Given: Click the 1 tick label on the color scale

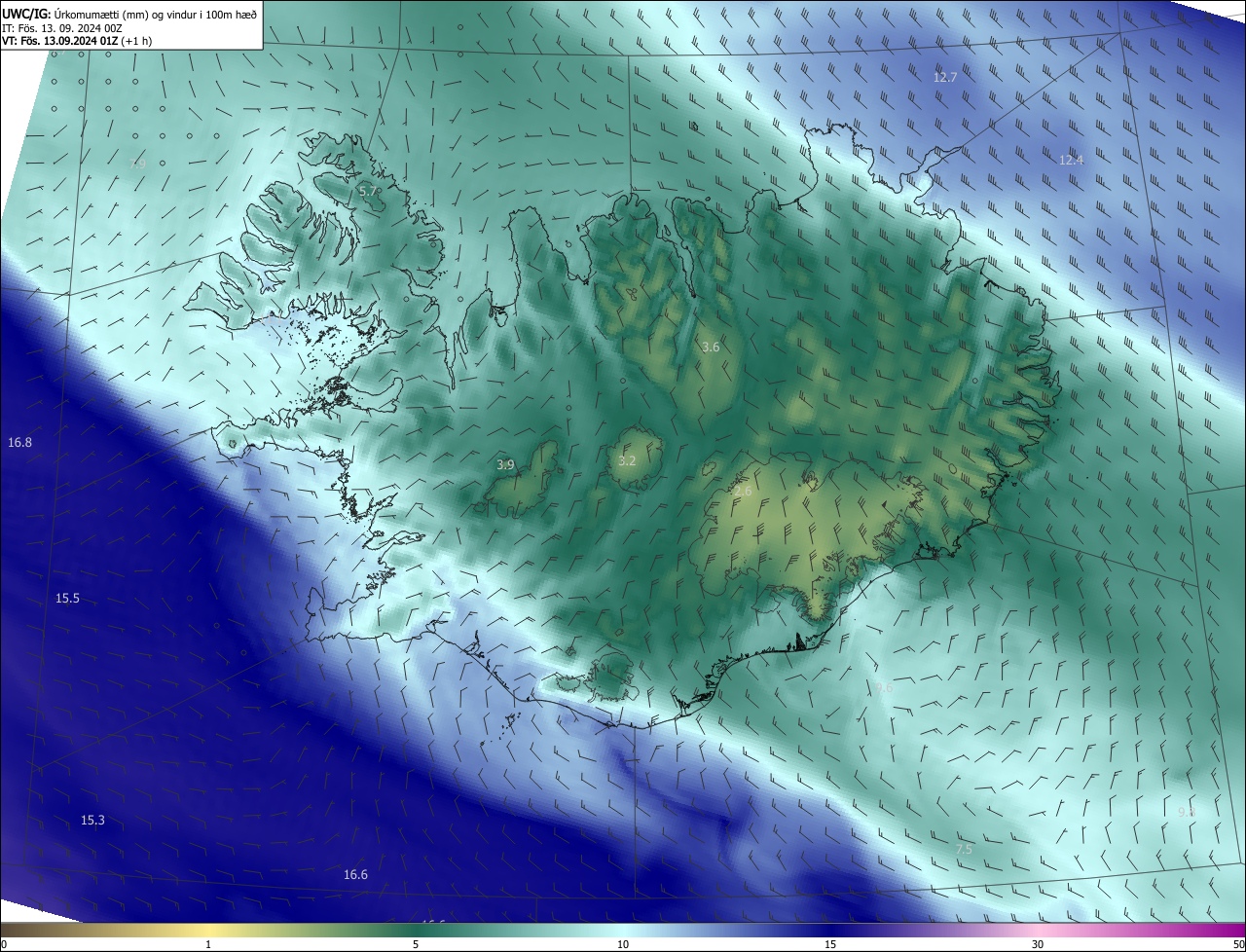Looking at the screenshot, I should click(208, 944).
